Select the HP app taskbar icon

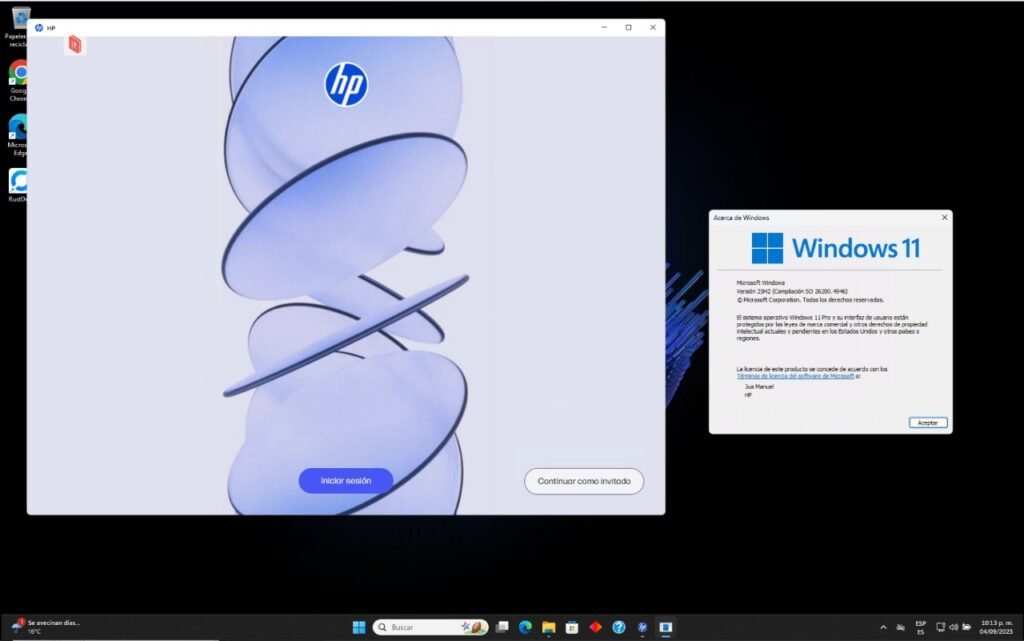coord(642,627)
